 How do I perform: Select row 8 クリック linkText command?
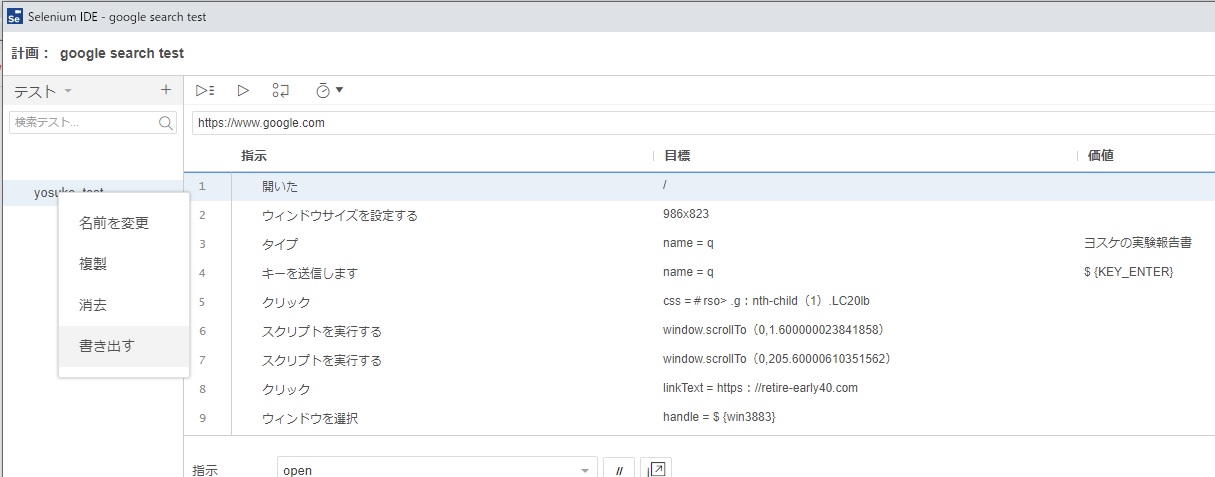click(x=286, y=389)
